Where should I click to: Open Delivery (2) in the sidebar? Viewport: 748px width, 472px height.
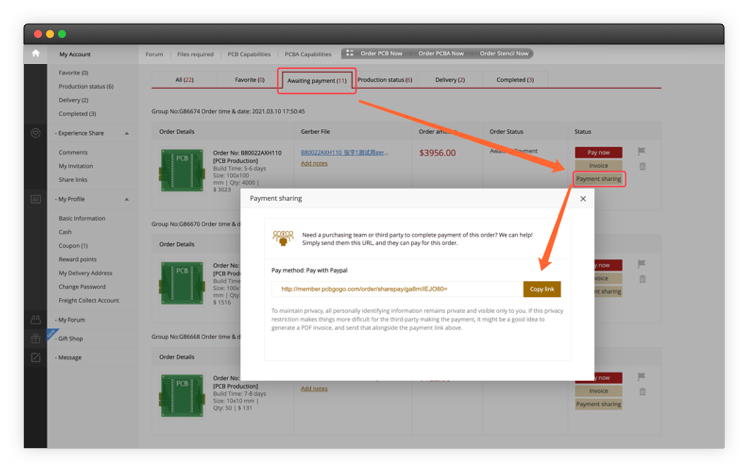pos(73,100)
